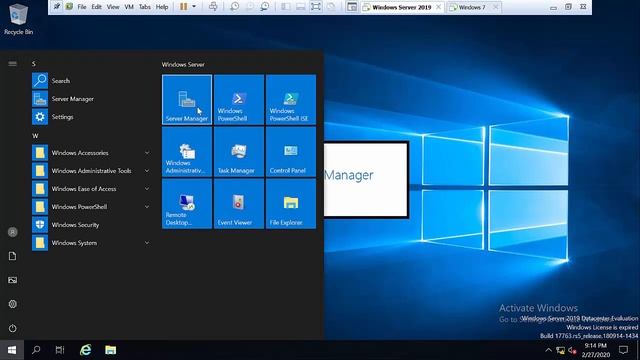This screenshot has height=360, width=640.
Task: Click Search in the app list
Action: tap(91, 81)
